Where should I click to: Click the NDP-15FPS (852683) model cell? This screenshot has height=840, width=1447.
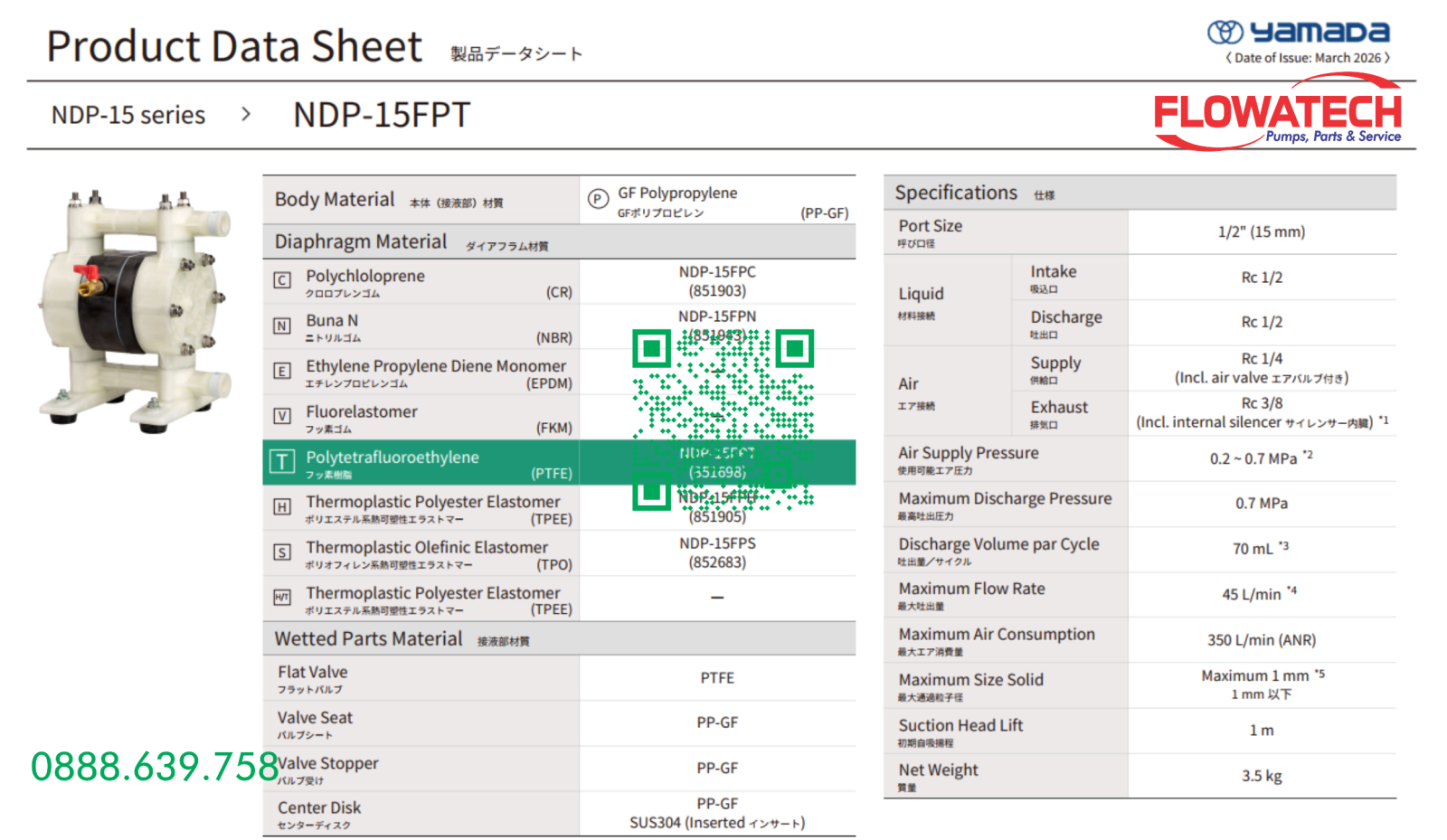[717, 552]
